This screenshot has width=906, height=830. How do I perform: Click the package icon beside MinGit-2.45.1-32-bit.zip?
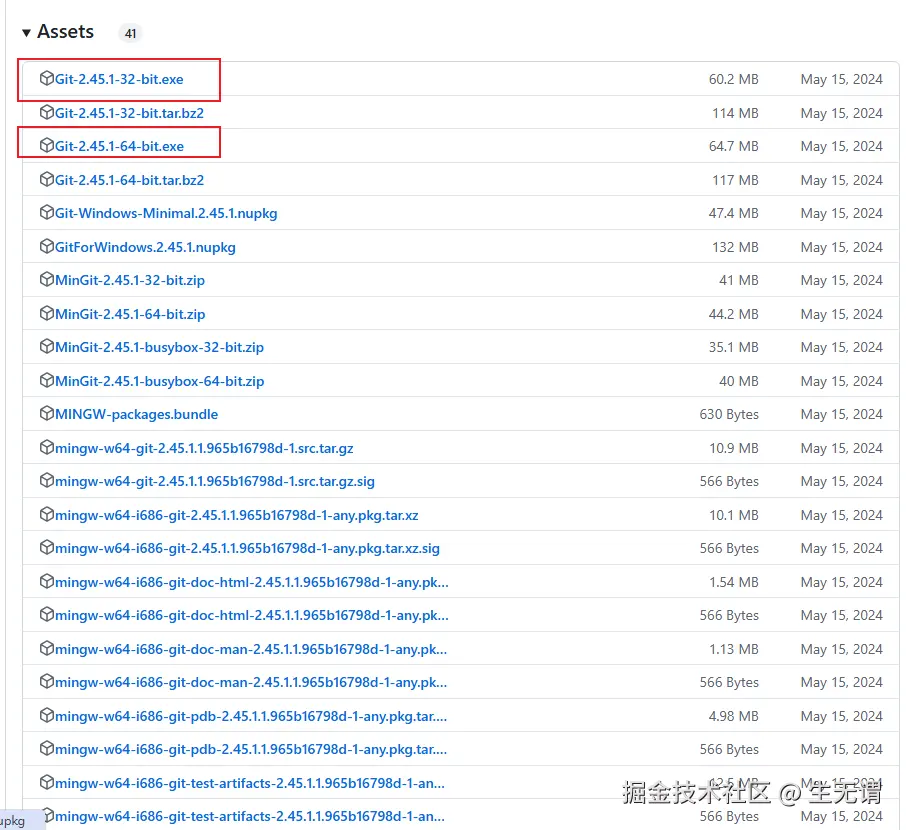[47, 279]
